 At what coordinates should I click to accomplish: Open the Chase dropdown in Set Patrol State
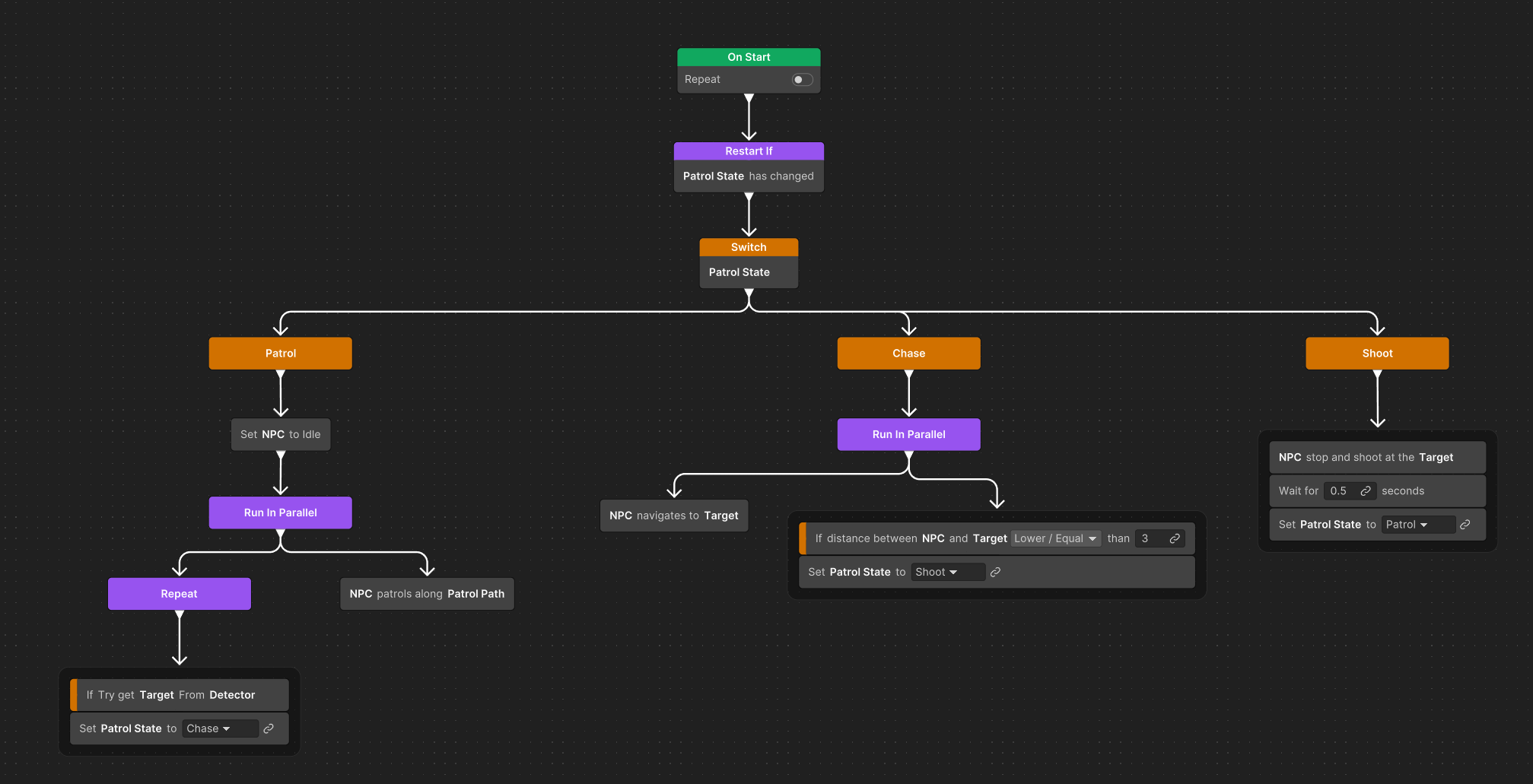219,728
